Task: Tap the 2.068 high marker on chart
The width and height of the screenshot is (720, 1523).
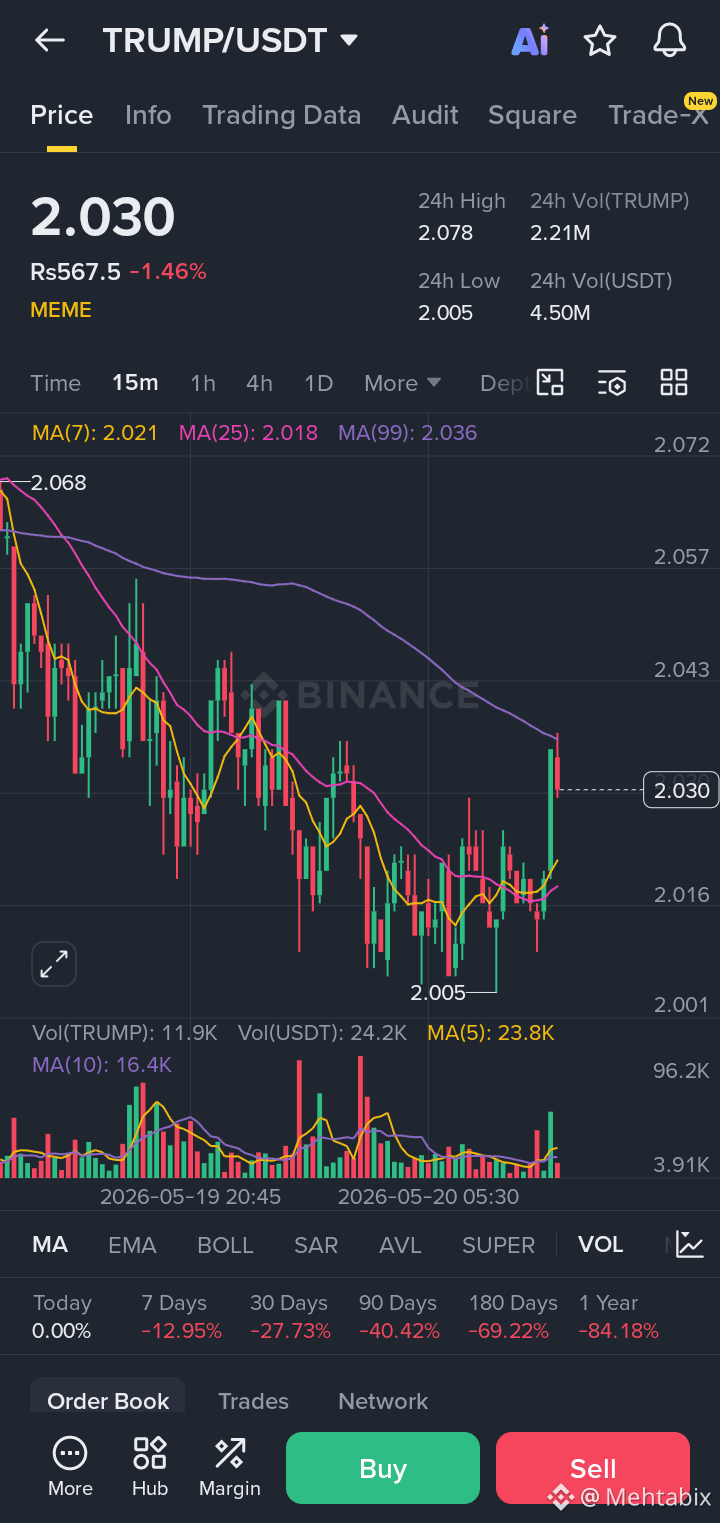Action: (58, 482)
